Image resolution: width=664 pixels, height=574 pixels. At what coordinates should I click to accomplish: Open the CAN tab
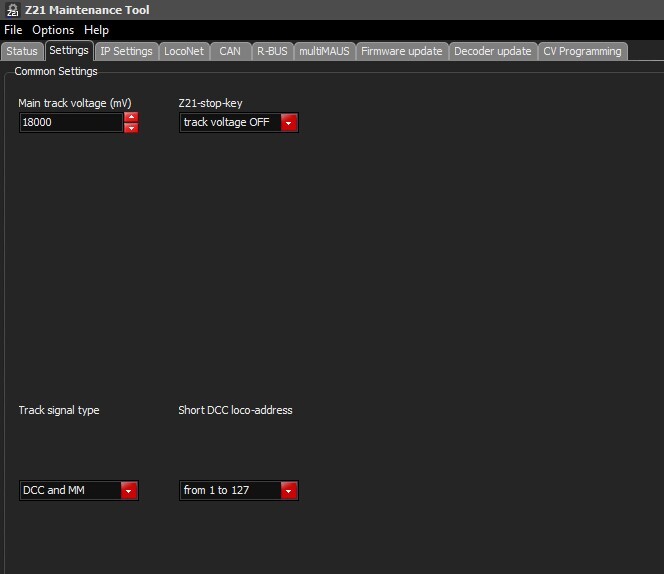(230, 51)
